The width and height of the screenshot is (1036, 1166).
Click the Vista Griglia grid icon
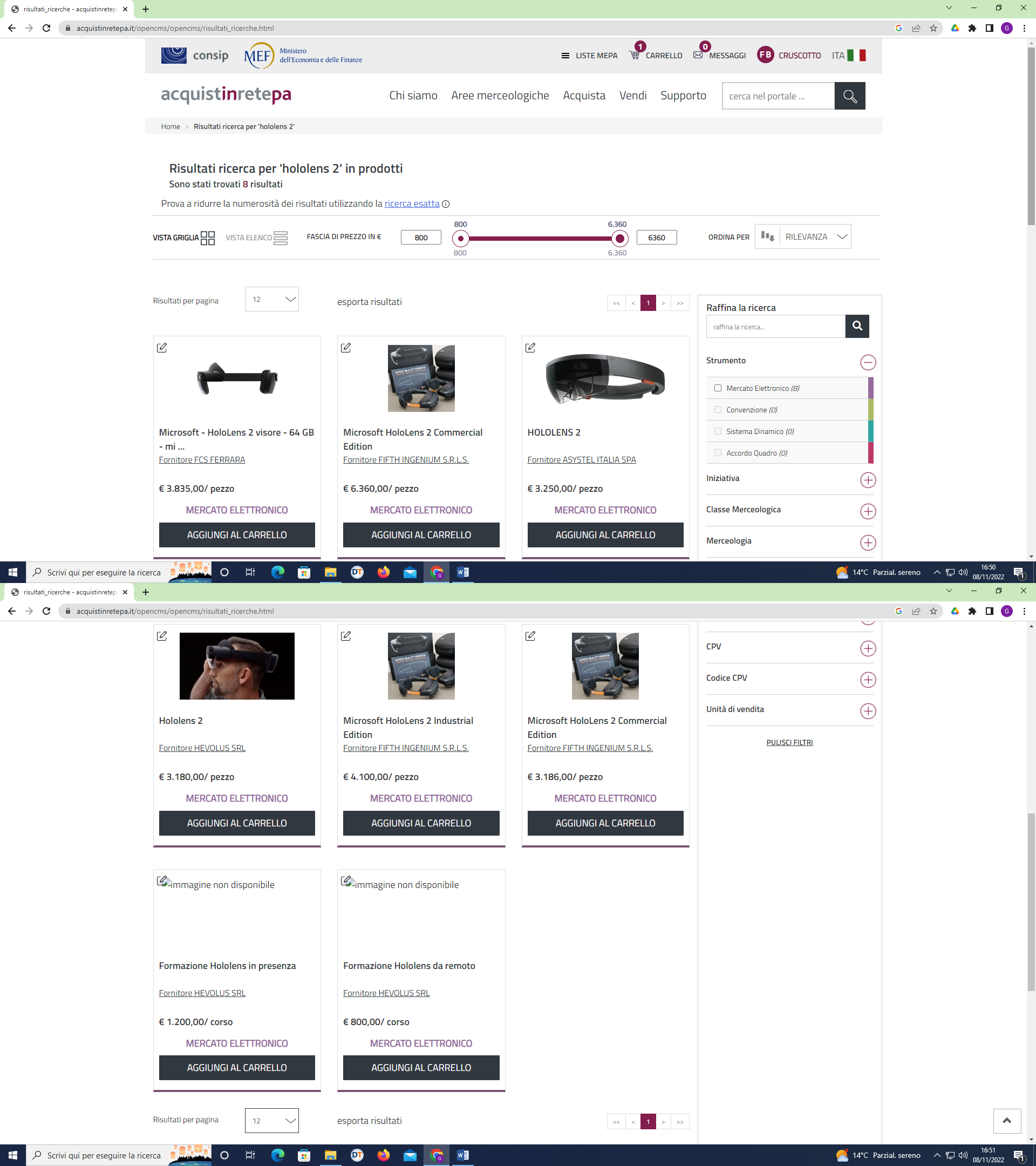[208, 238]
